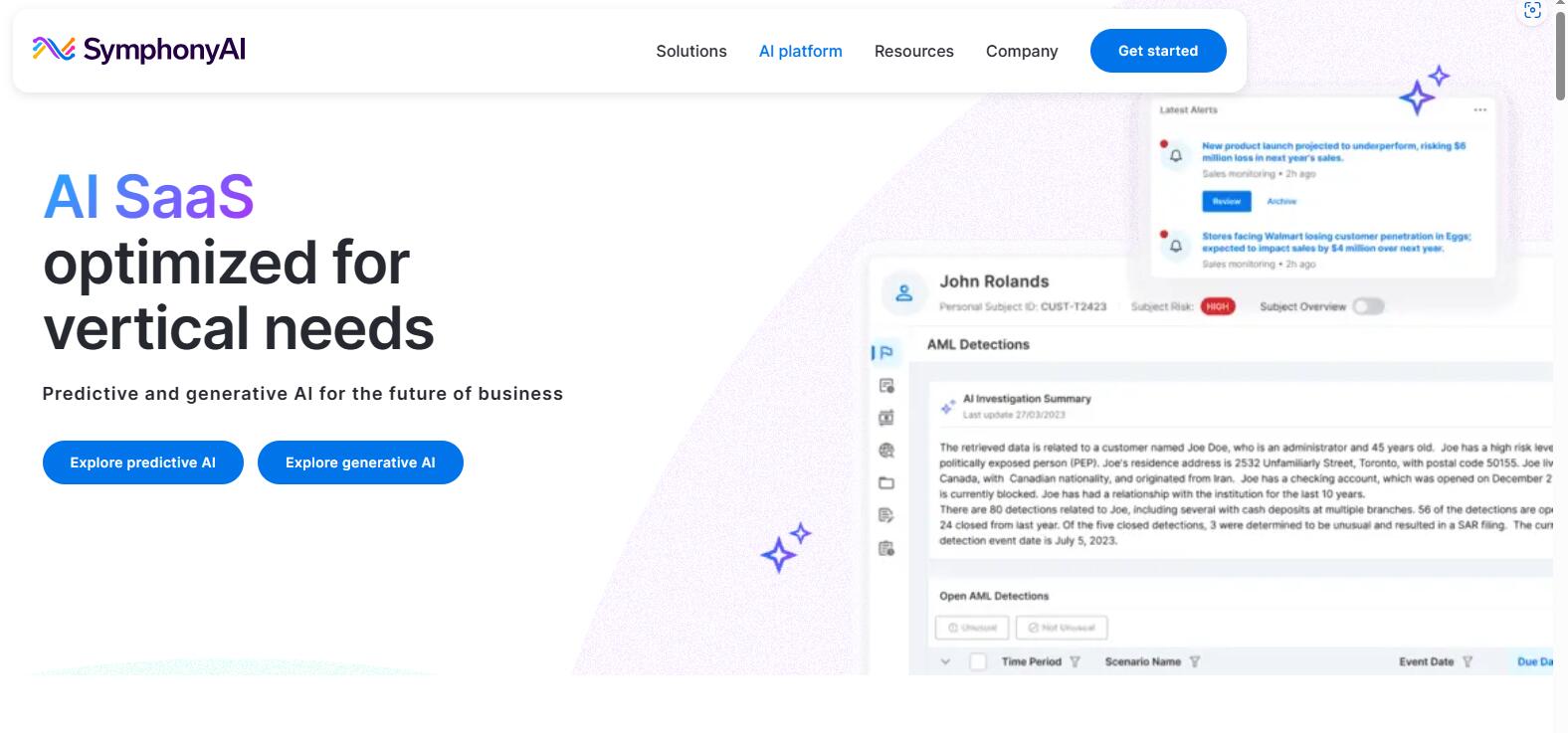Click the HIGH subject risk badge
The image size is (1568, 733).
click(1218, 306)
